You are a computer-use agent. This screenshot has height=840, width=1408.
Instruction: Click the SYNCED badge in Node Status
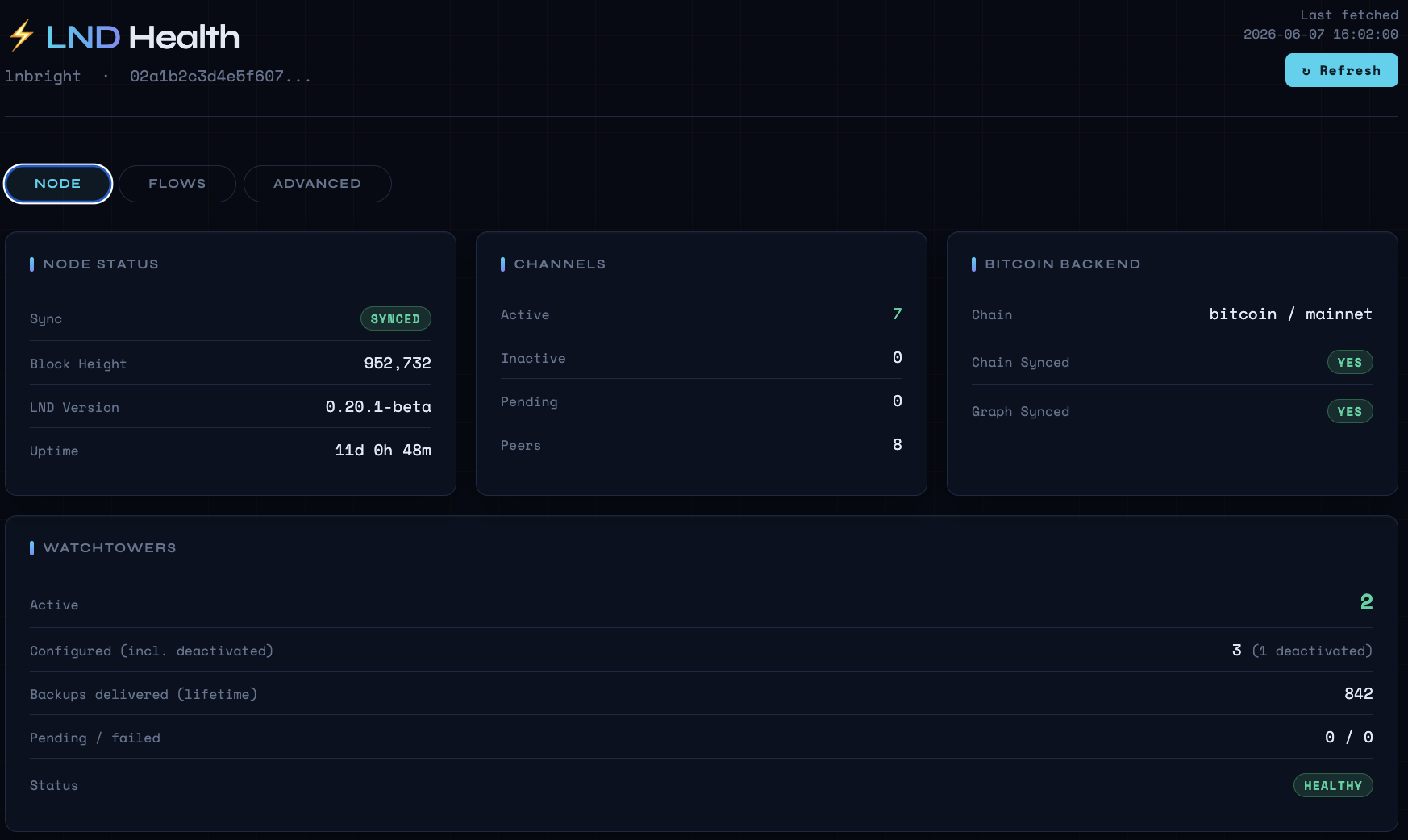point(395,318)
